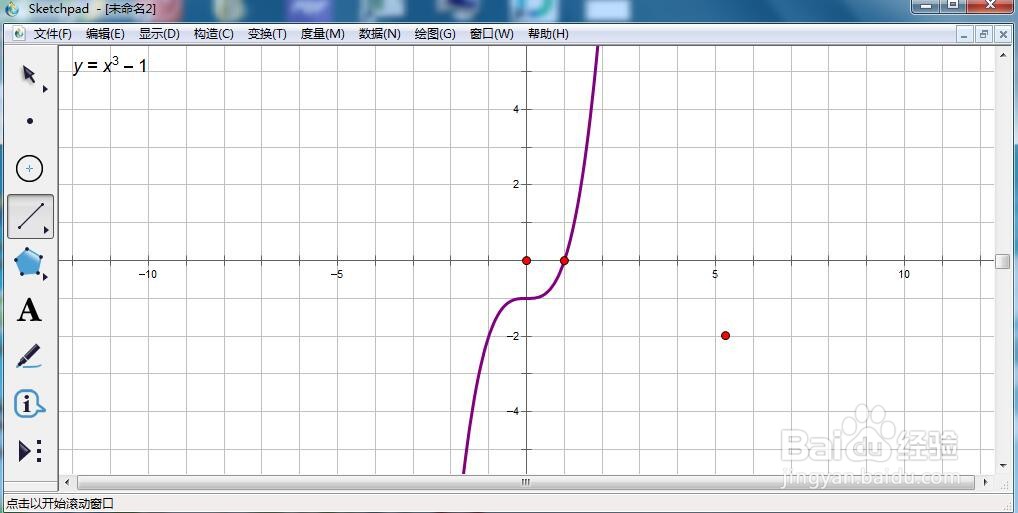
Task: Open the 帮助(H) menu
Action: 548,34
